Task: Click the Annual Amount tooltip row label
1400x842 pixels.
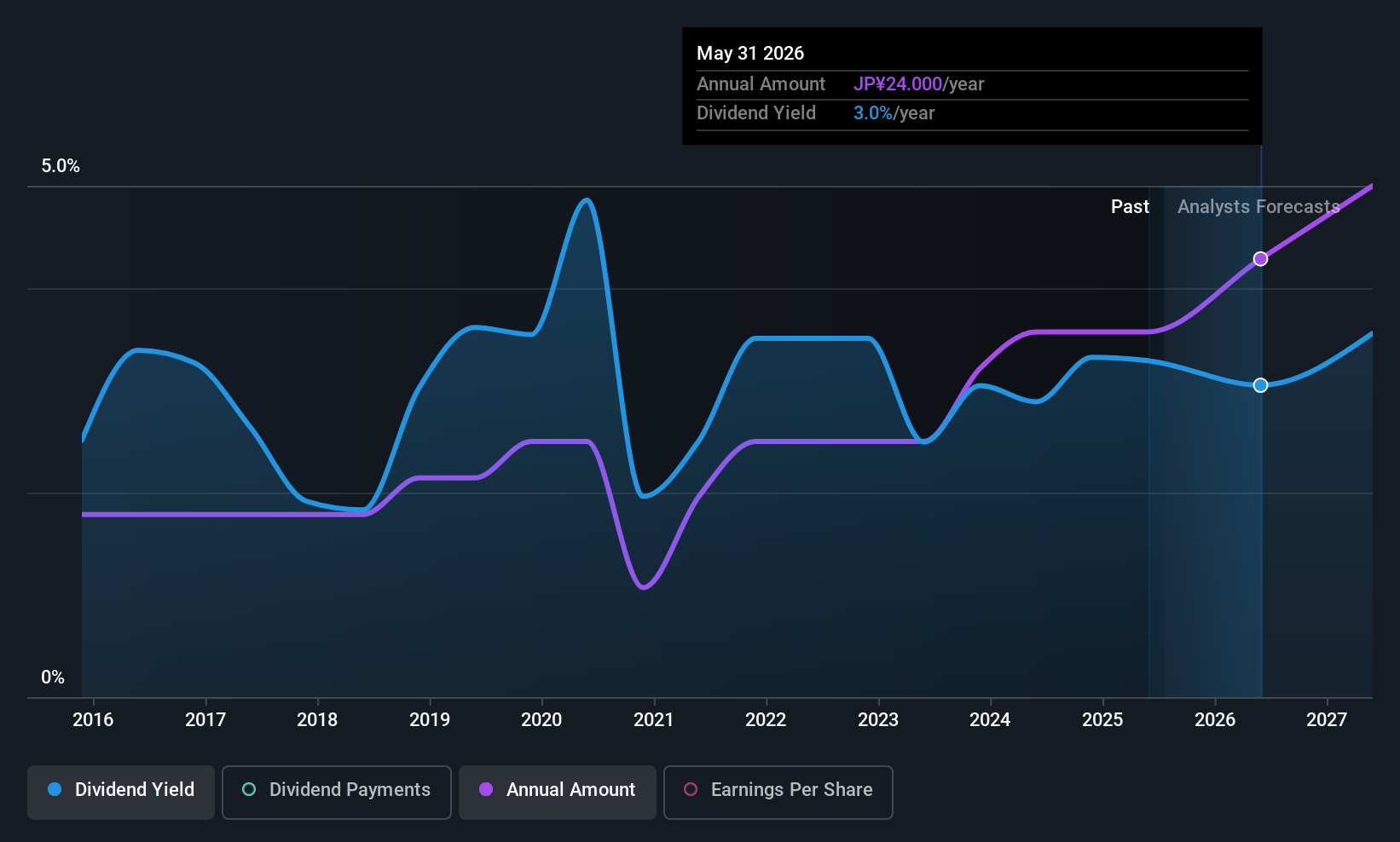Action: pos(761,84)
